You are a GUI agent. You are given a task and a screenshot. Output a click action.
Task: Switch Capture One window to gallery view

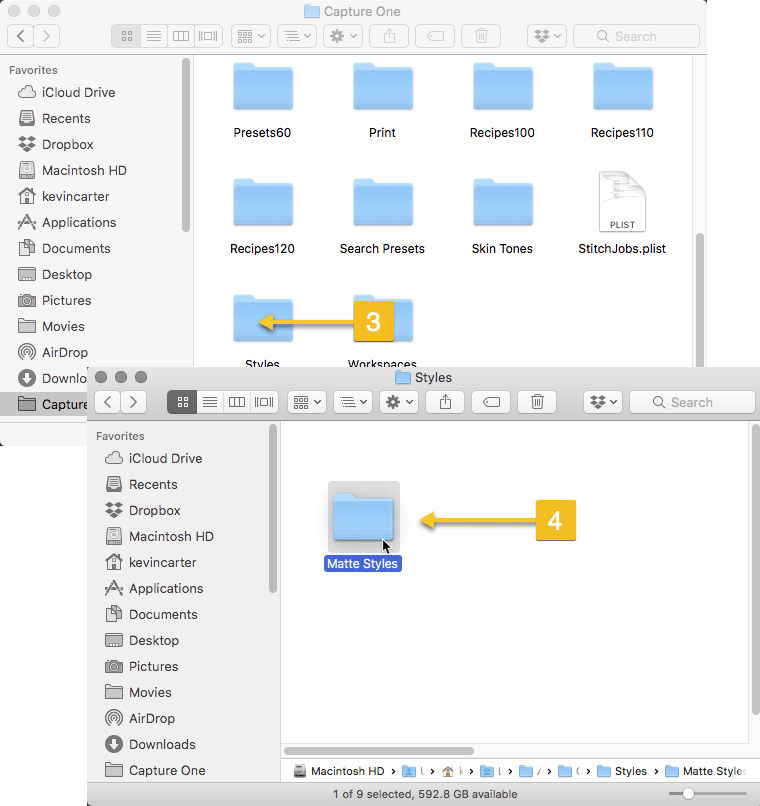(208, 36)
